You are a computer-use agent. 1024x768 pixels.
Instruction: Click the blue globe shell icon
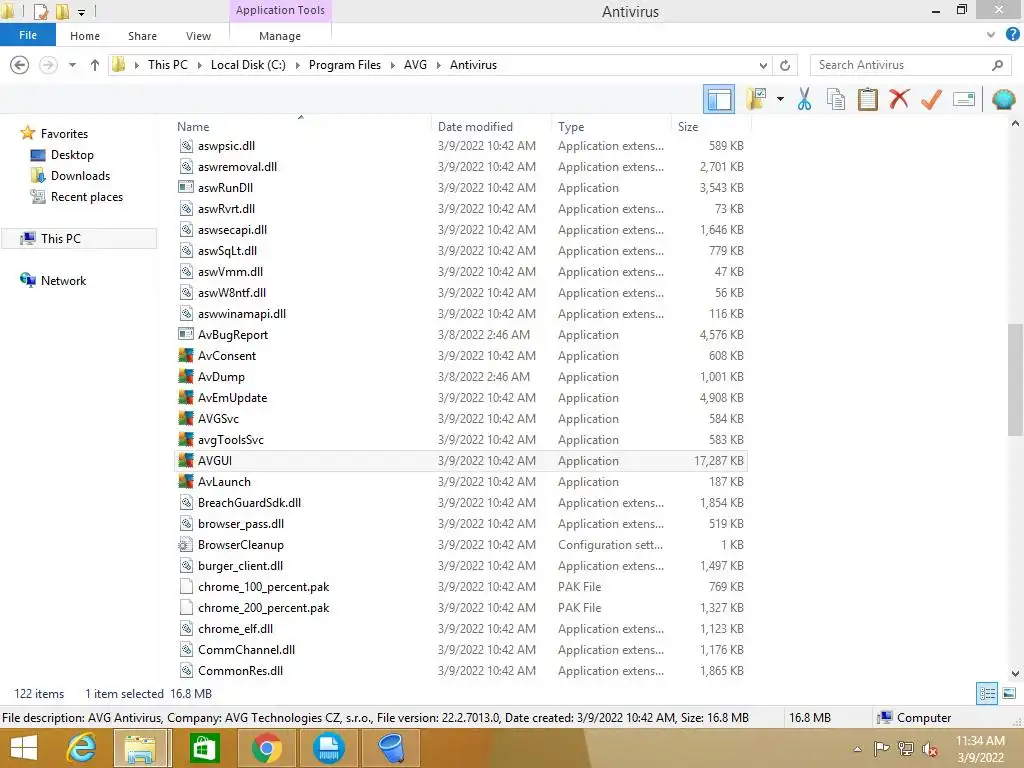click(1003, 99)
